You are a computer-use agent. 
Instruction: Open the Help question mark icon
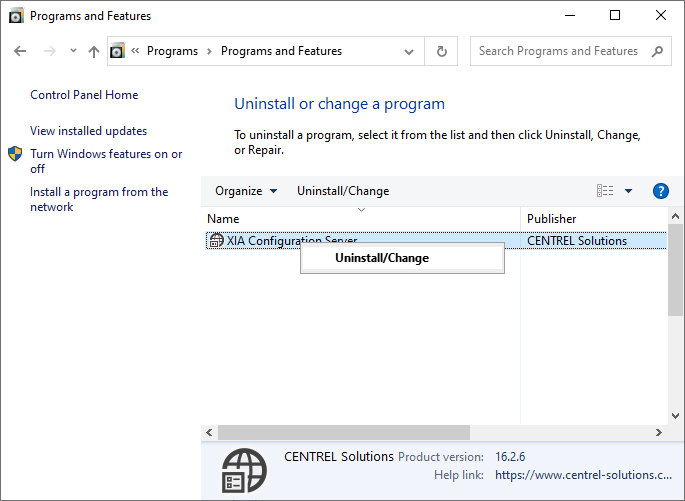[660, 191]
